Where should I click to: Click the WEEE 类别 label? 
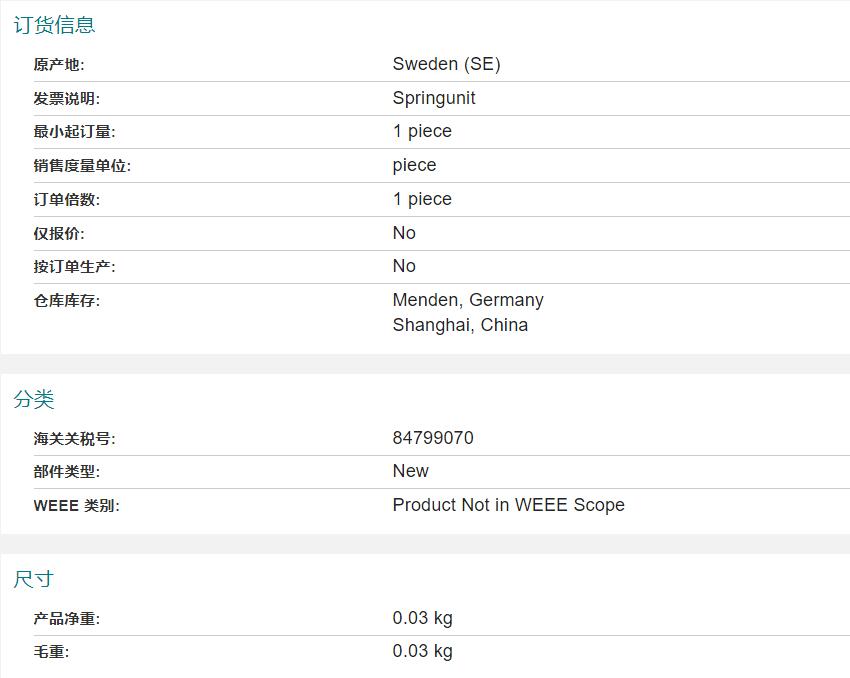click(x=76, y=506)
